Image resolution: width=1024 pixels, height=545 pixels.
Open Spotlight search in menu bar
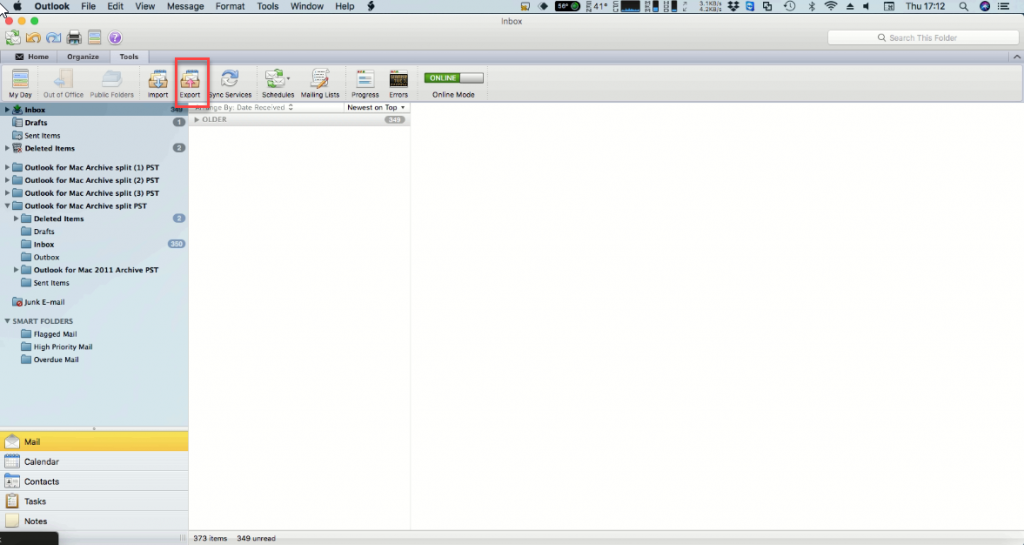pos(963,7)
